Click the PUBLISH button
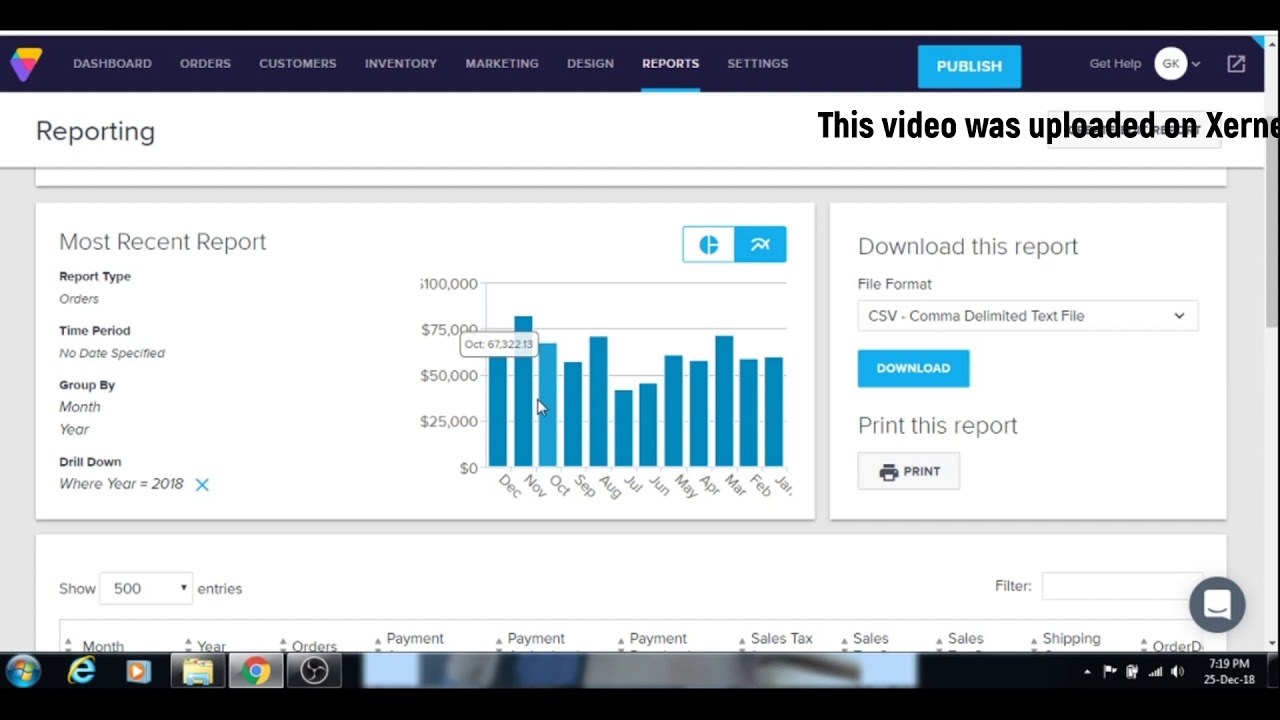This screenshot has width=1280, height=720. pyautogui.click(x=969, y=66)
